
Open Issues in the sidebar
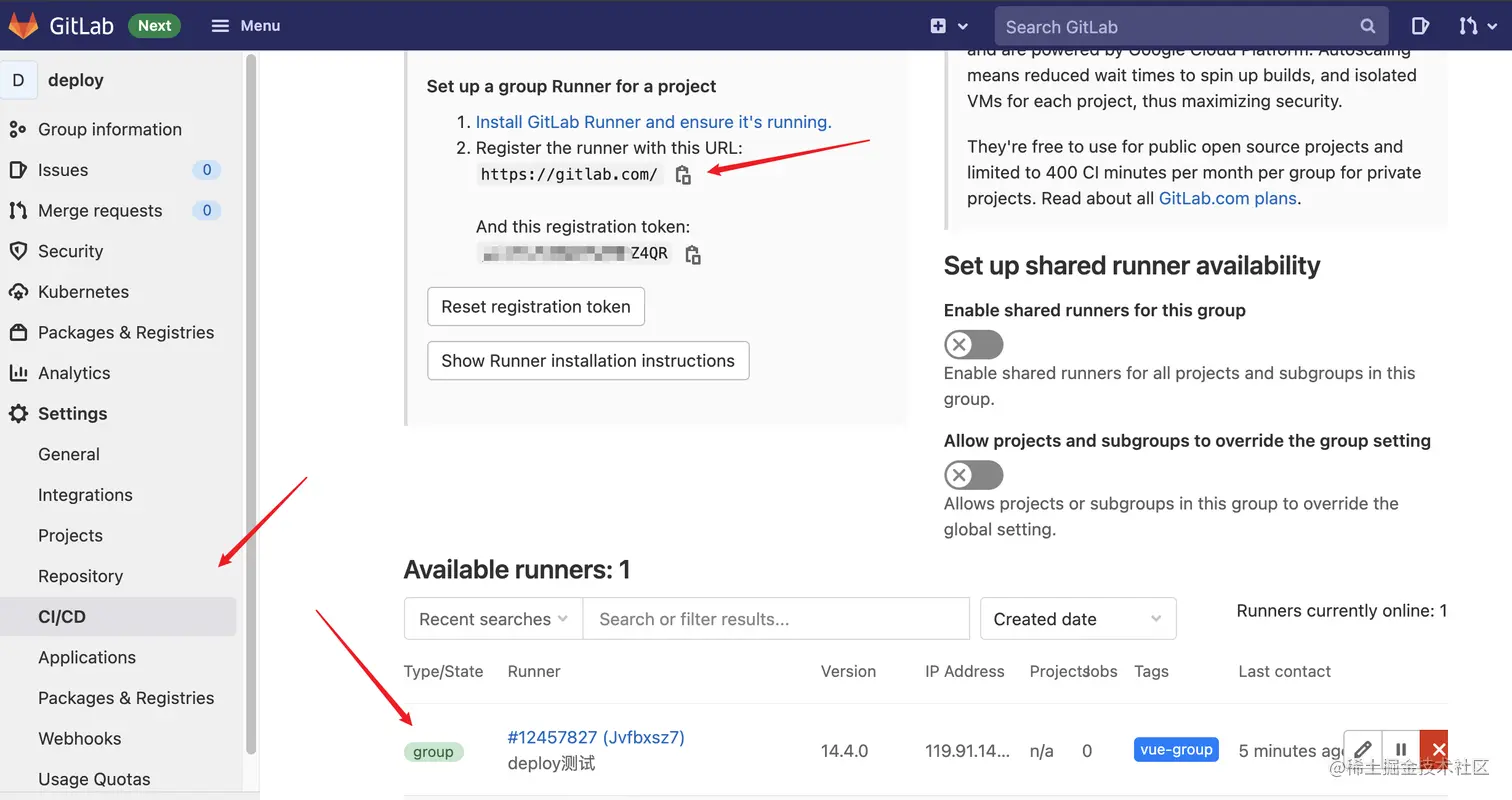[63, 170]
